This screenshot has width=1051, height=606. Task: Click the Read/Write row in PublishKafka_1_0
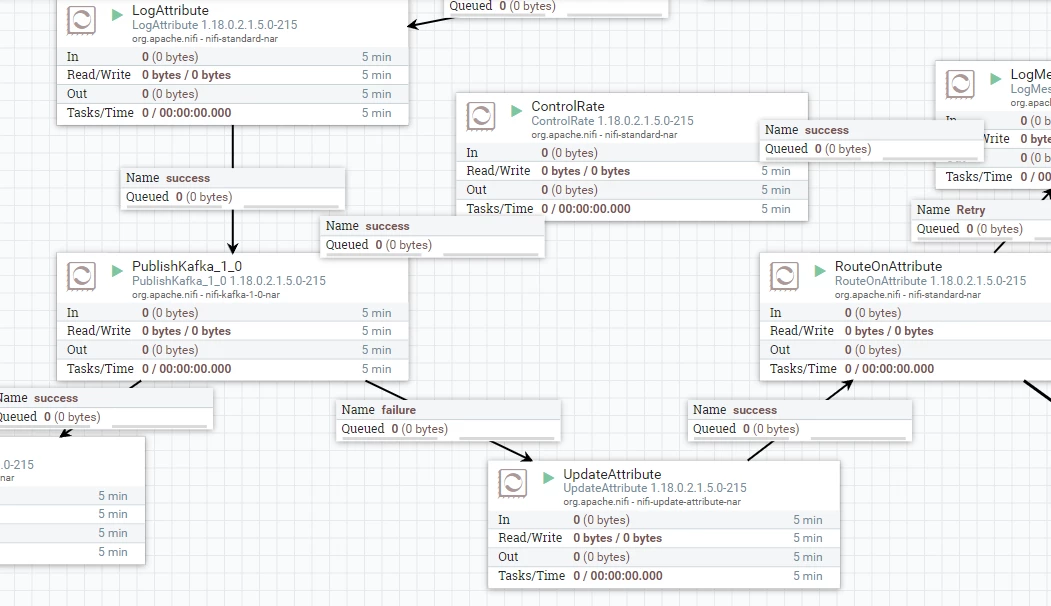233,331
